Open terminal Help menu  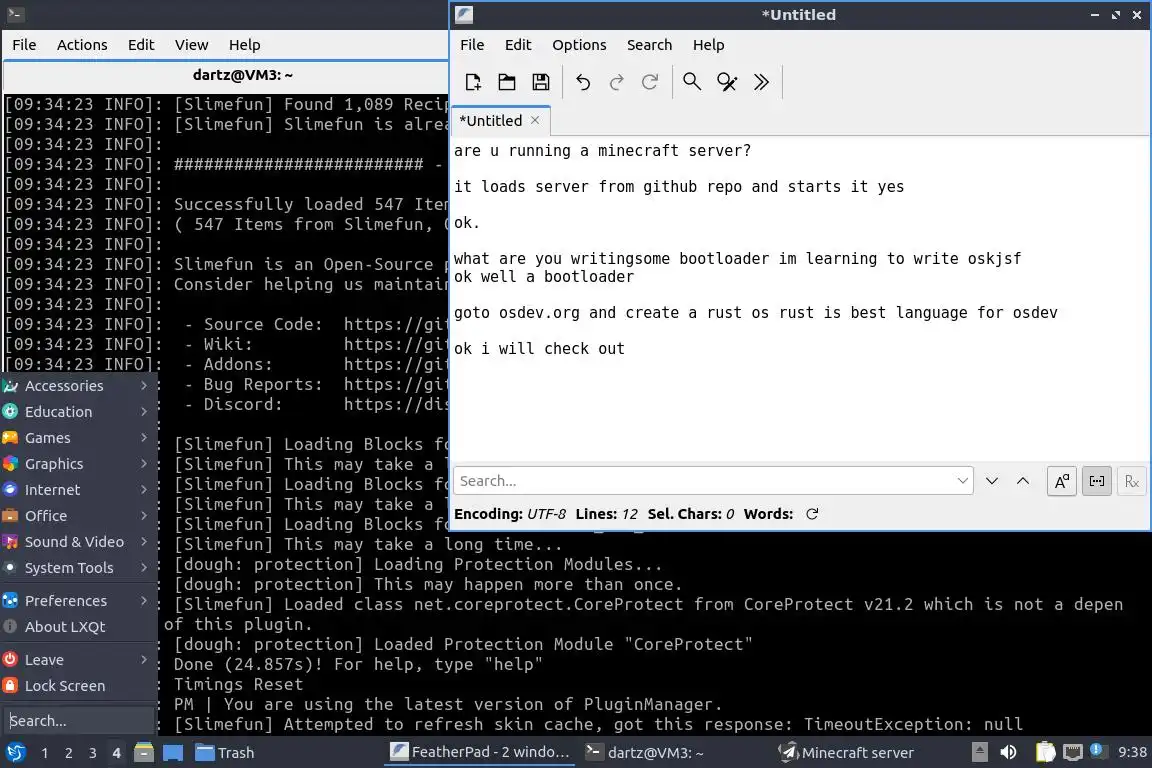pyautogui.click(x=244, y=45)
